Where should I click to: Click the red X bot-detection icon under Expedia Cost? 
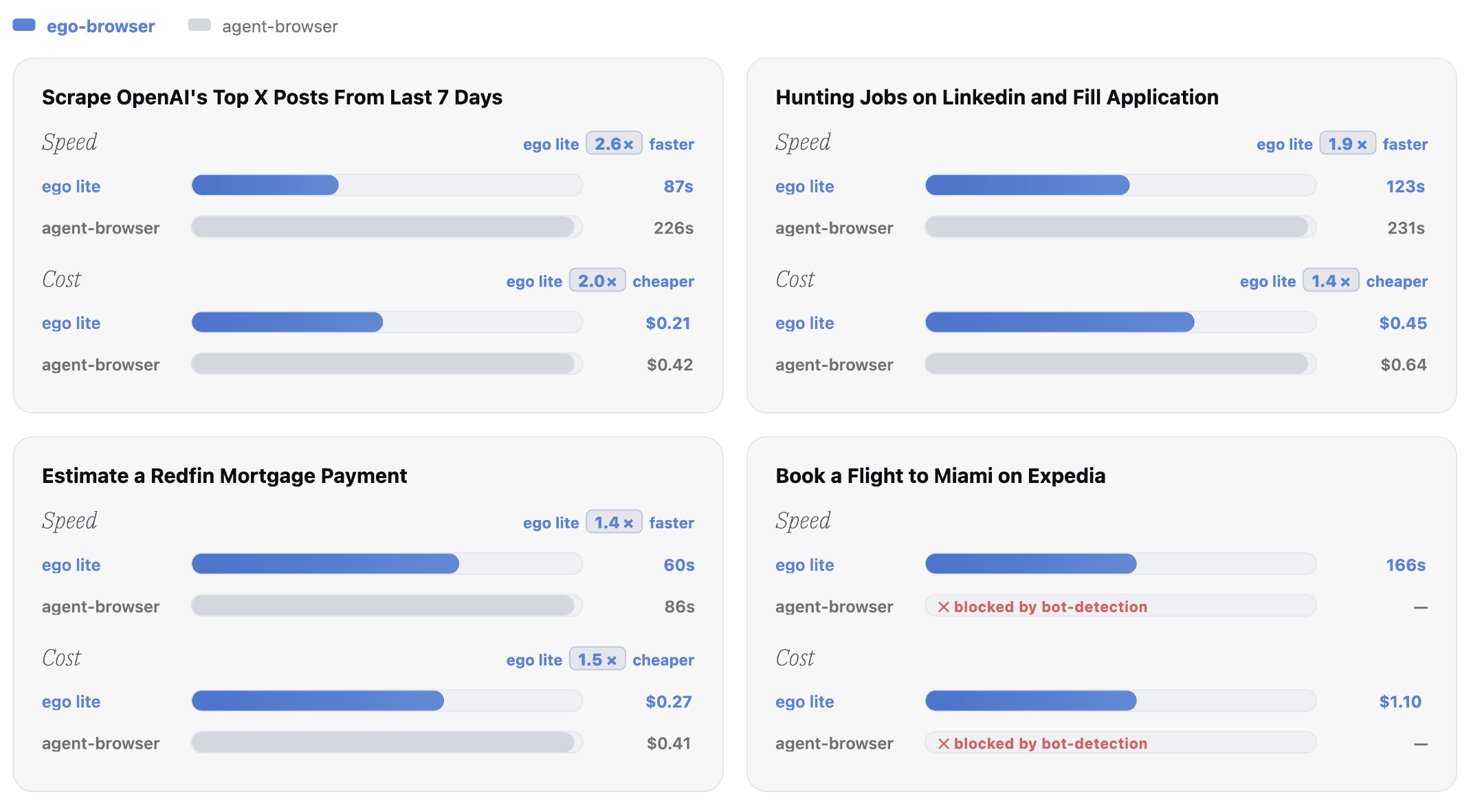point(944,743)
